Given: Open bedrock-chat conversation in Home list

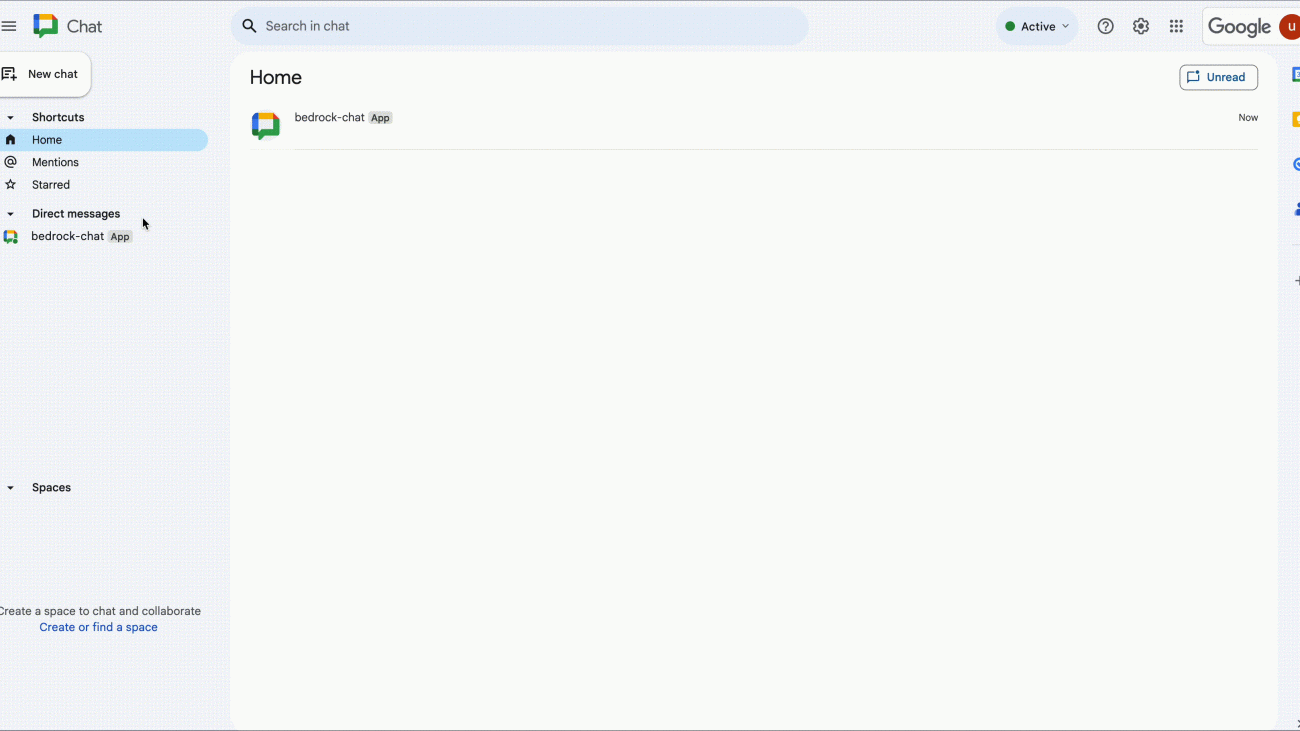Looking at the screenshot, I should (754, 125).
